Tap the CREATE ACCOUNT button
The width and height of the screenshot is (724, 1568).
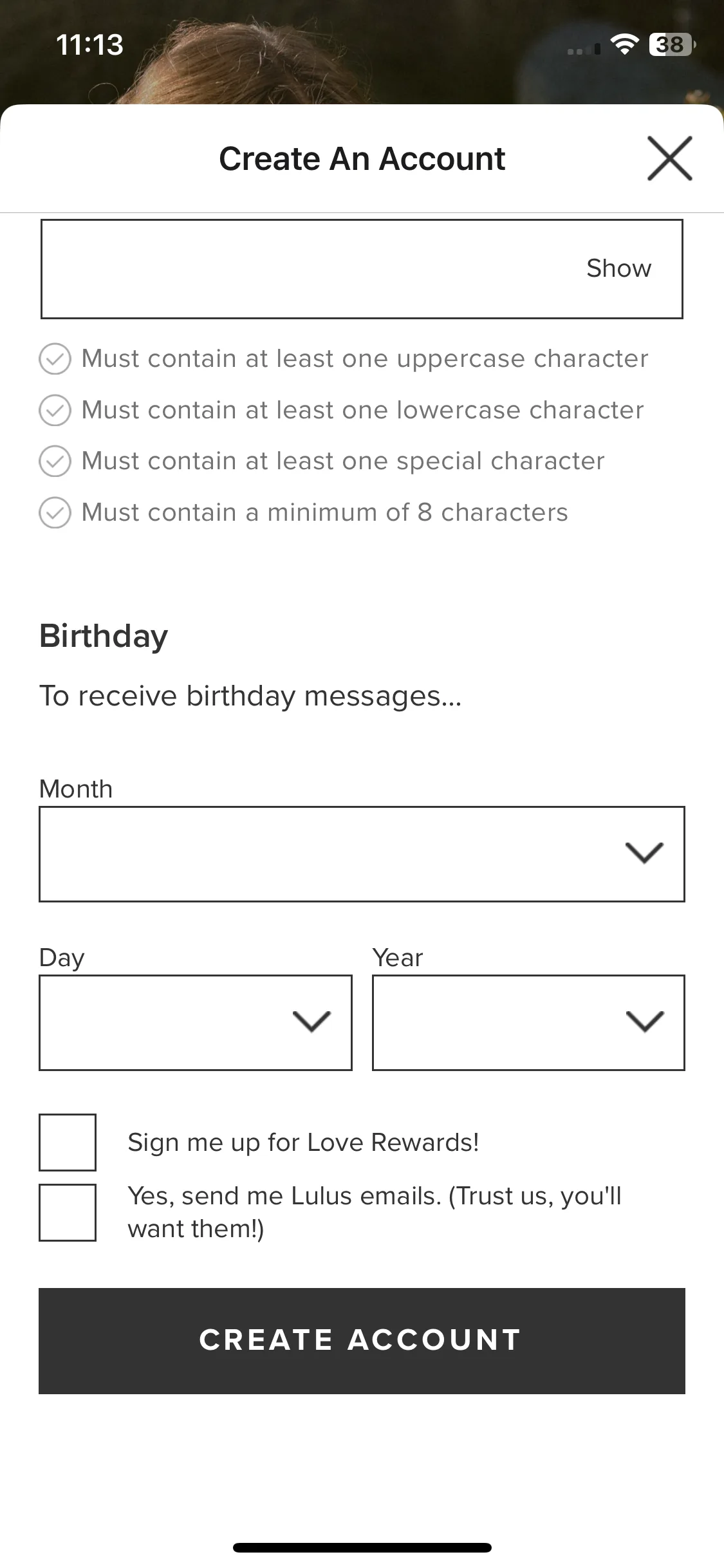pos(362,1341)
